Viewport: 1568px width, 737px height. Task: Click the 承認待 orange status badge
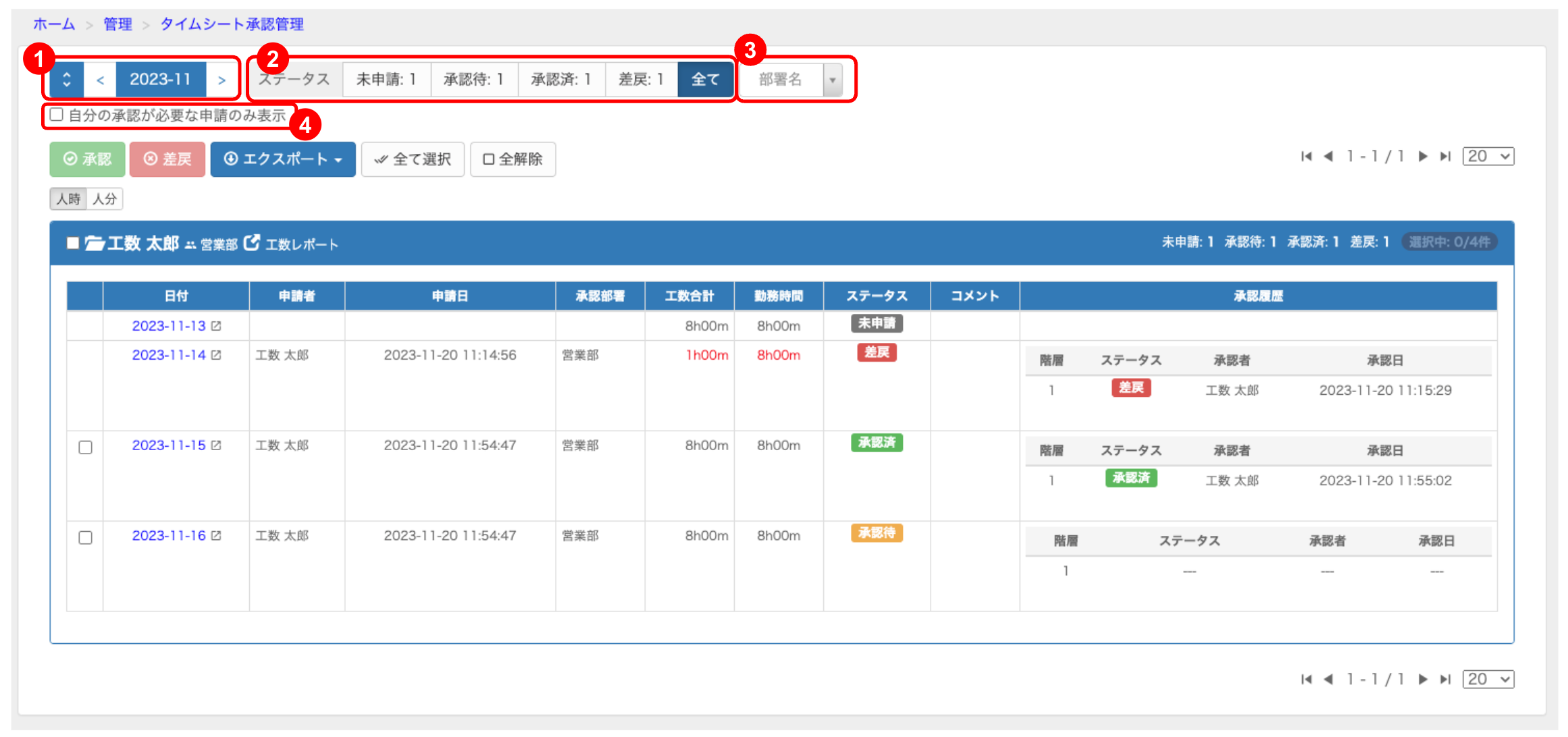point(877,533)
